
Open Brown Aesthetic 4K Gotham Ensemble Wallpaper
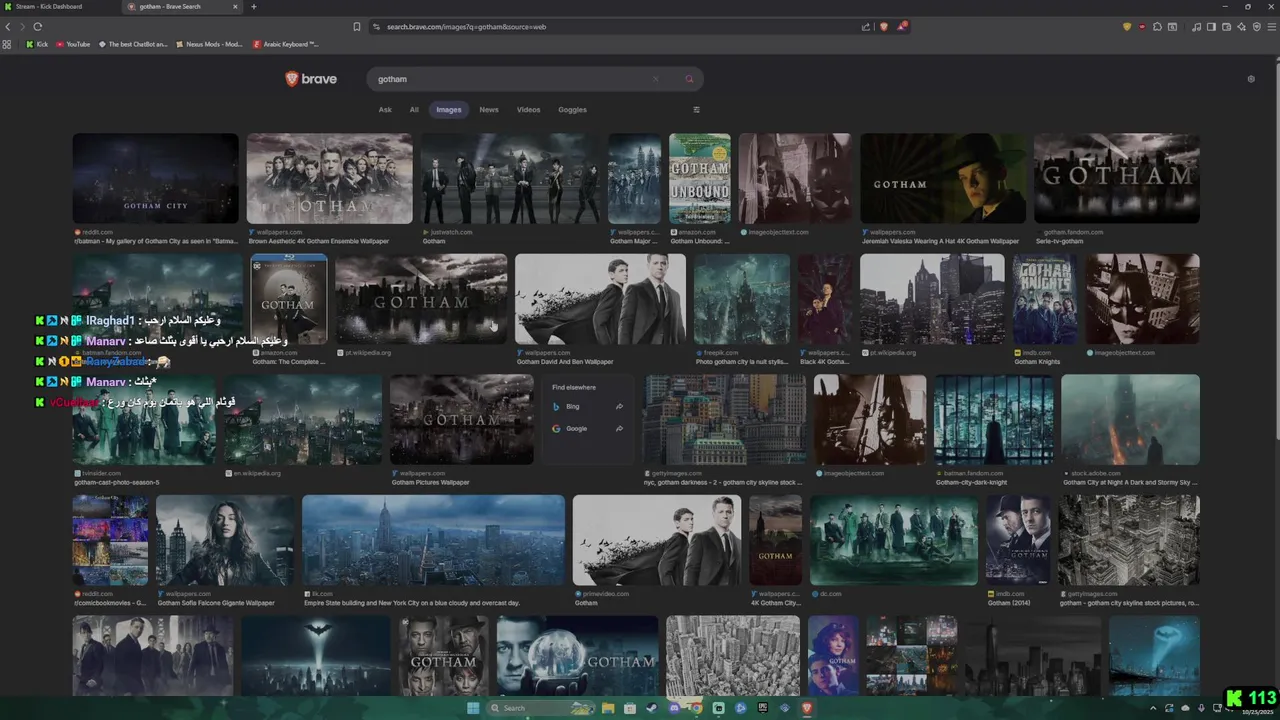(329, 178)
